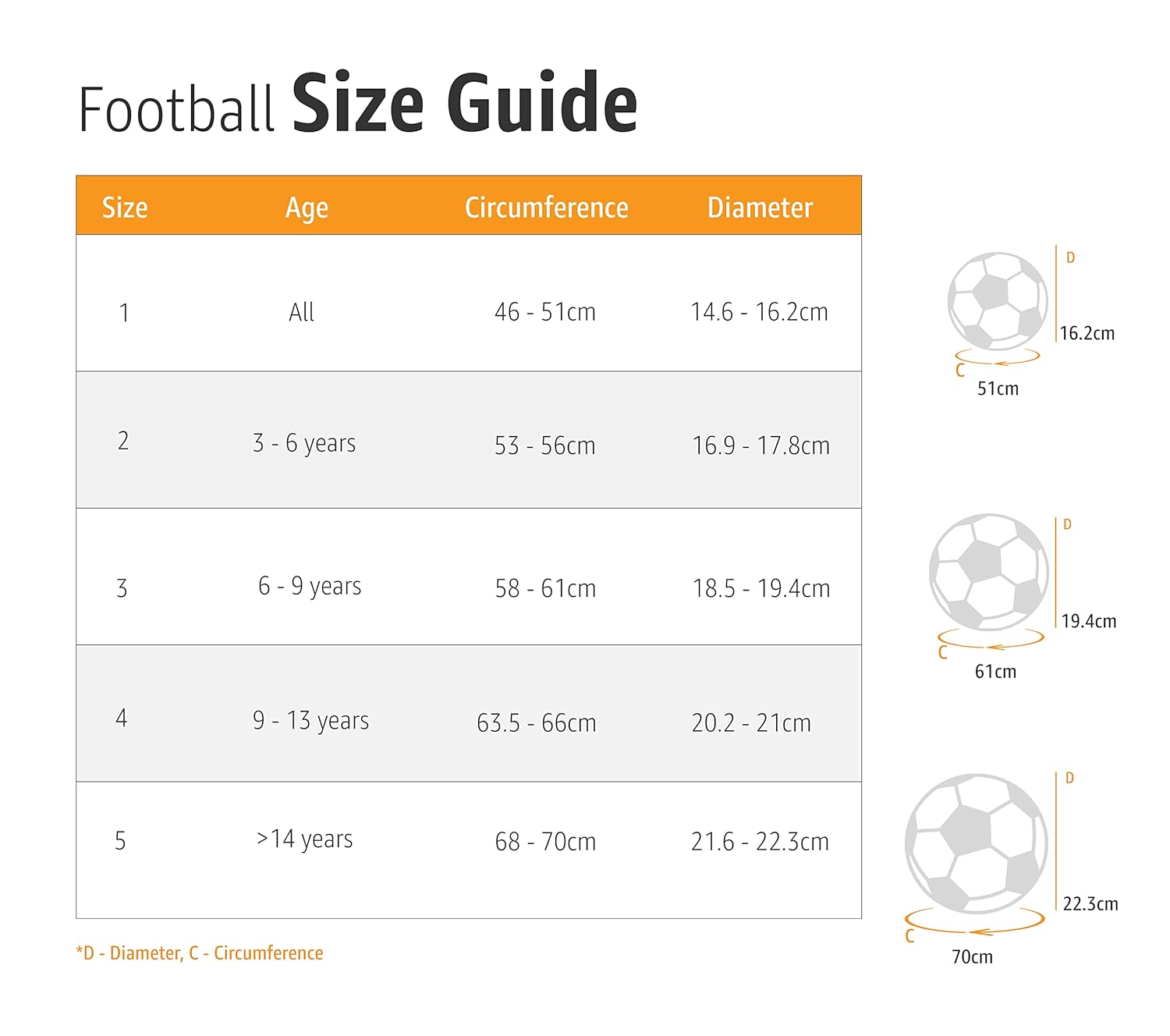1170x1036 pixels.
Task: Click the circumference arrow under the 61cm ball
Action: click(991, 640)
